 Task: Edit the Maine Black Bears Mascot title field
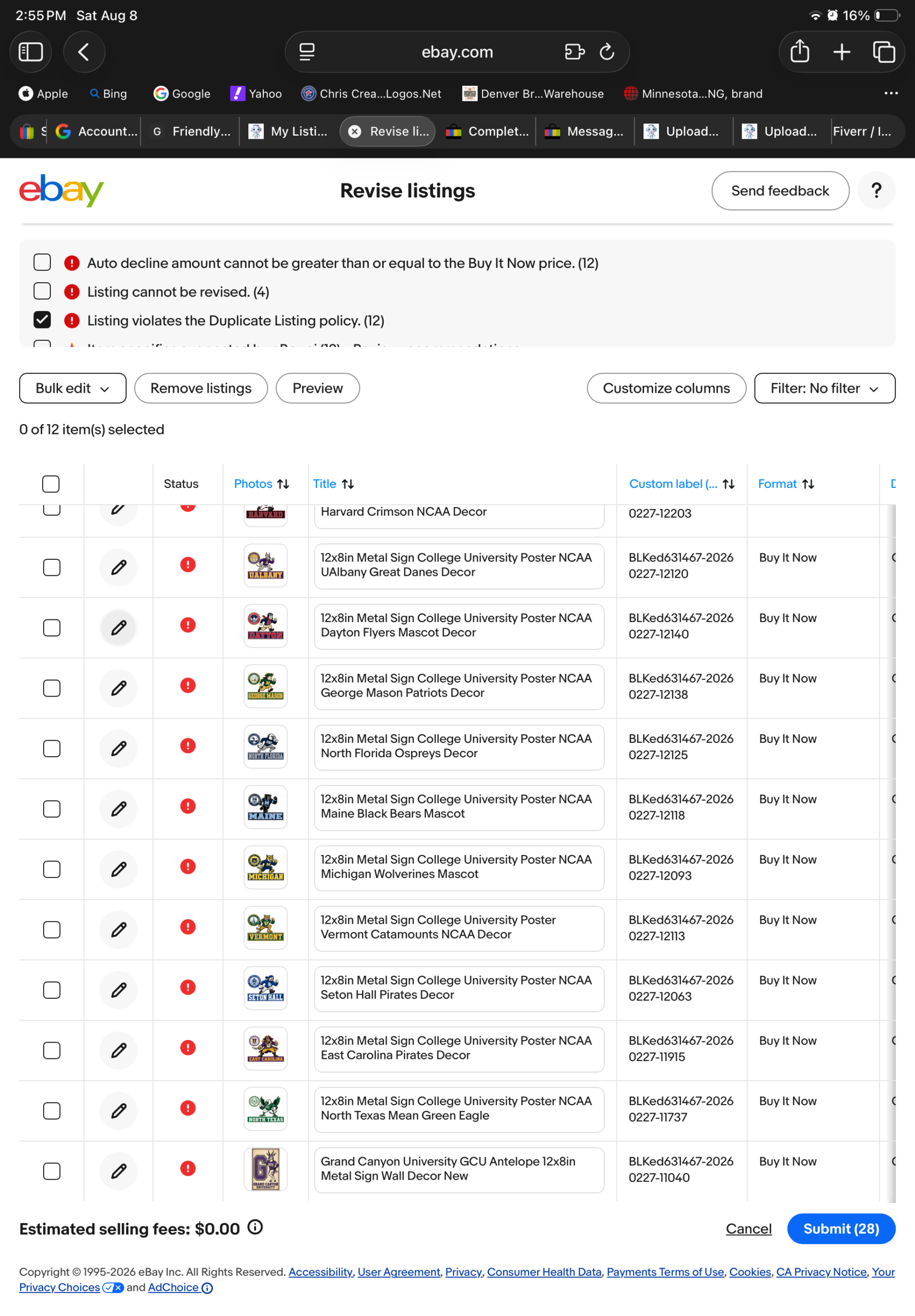(459, 807)
